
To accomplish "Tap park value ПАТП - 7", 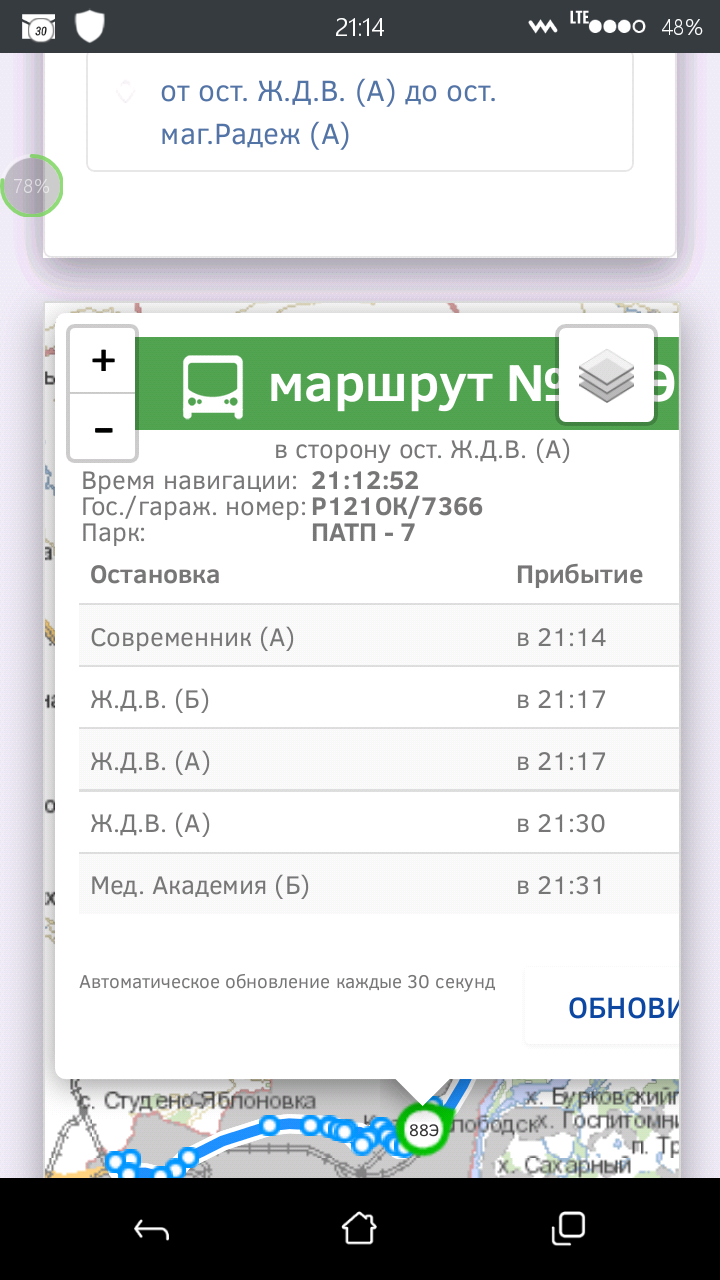I will coord(363,533).
